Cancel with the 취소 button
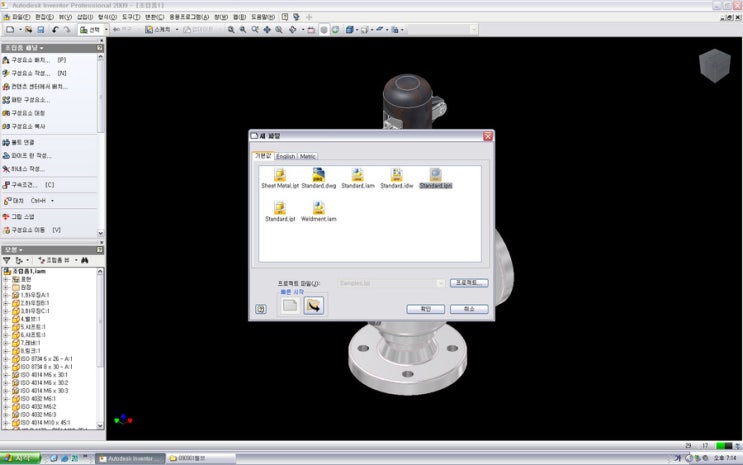743x465 pixels. coord(469,309)
